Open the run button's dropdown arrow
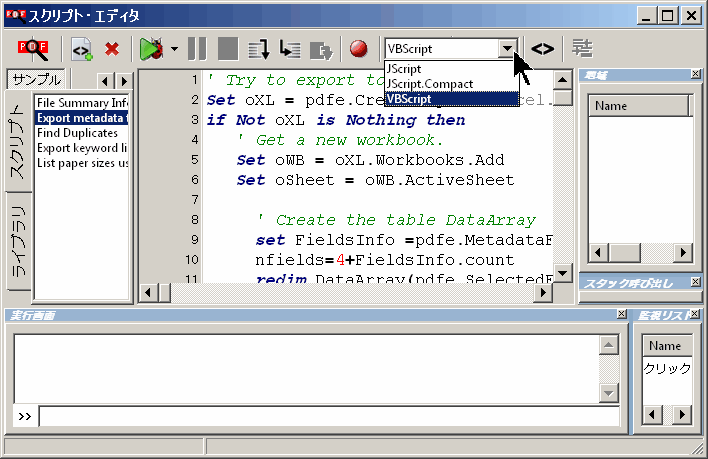Screen dimensions: 708x459 (174, 48)
